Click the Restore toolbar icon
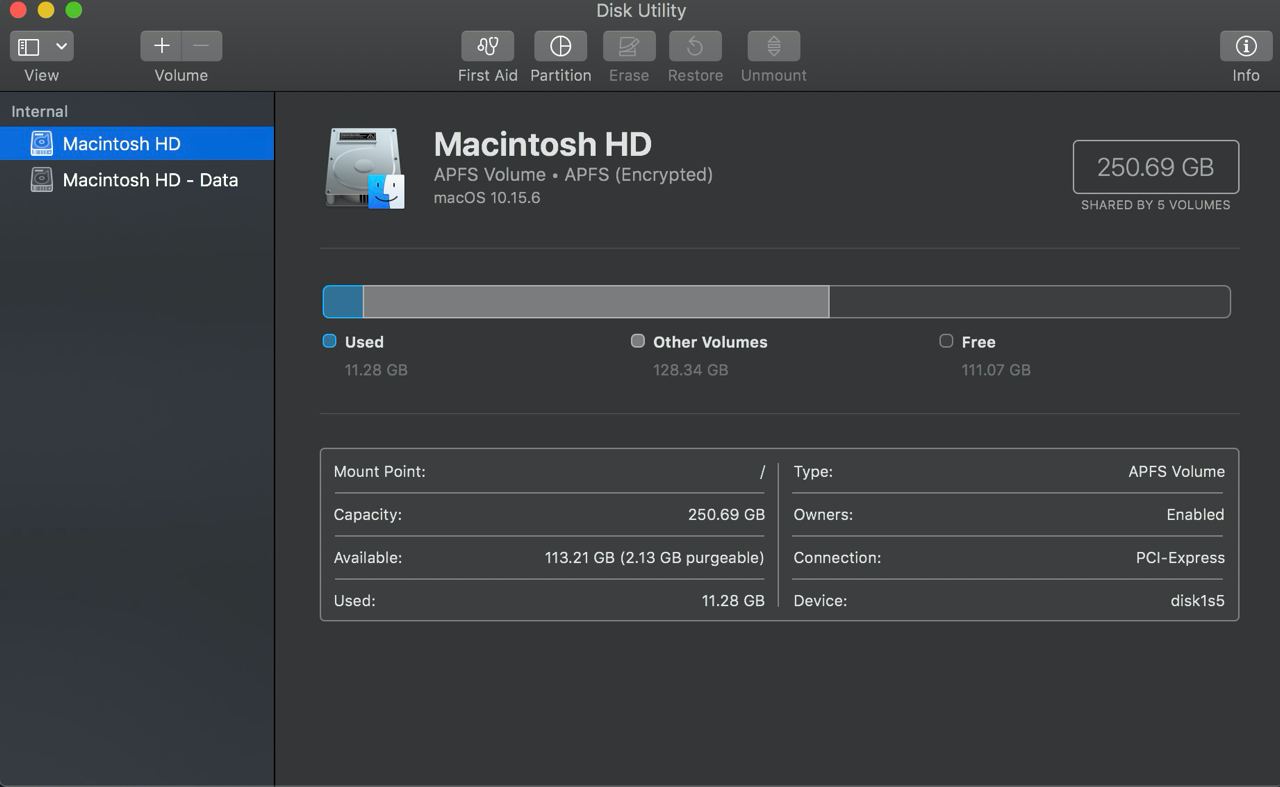 [x=695, y=46]
